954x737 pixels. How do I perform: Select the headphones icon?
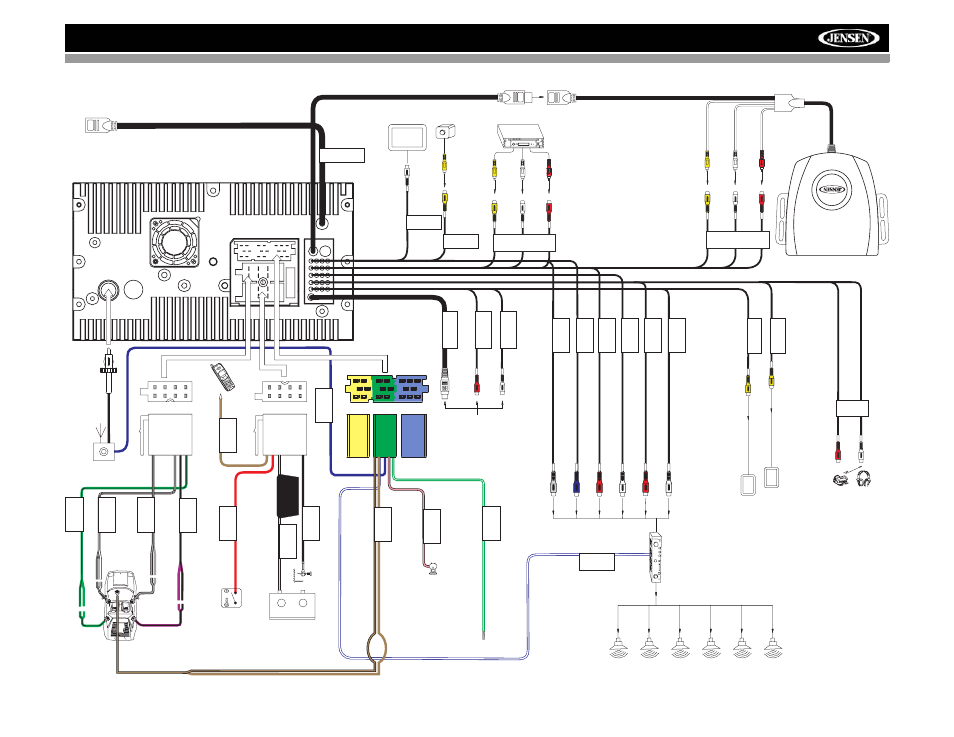click(863, 479)
